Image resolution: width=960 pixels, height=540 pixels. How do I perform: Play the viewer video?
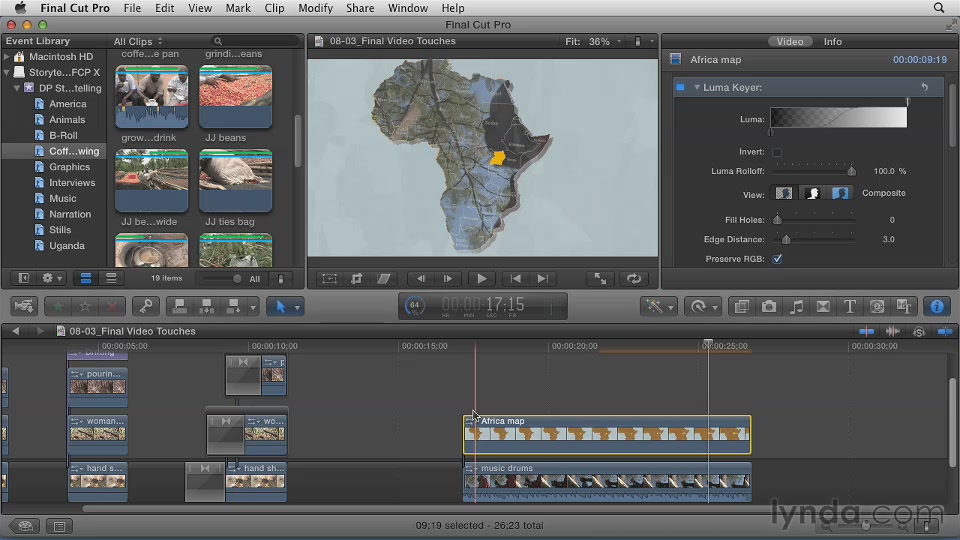pos(482,279)
